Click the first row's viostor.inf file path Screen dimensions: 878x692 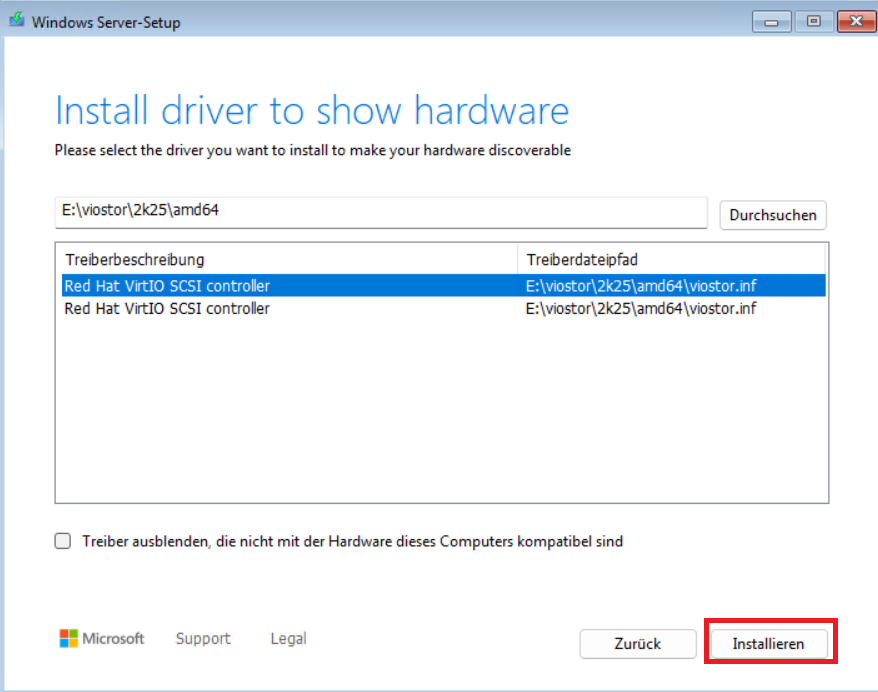coord(640,286)
